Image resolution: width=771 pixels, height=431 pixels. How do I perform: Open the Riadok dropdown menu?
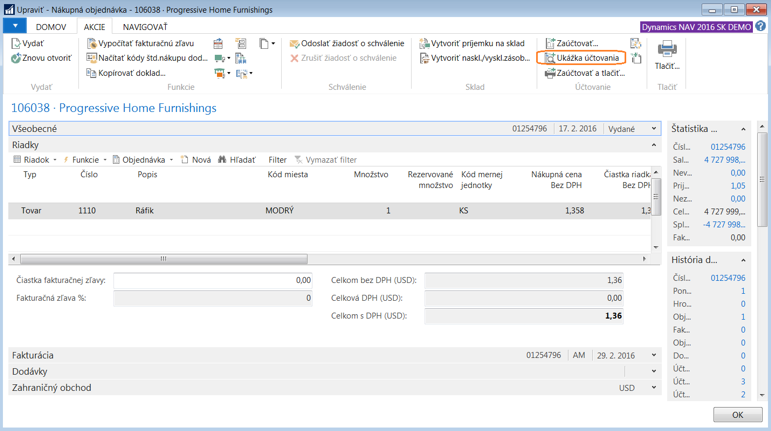pos(34,160)
